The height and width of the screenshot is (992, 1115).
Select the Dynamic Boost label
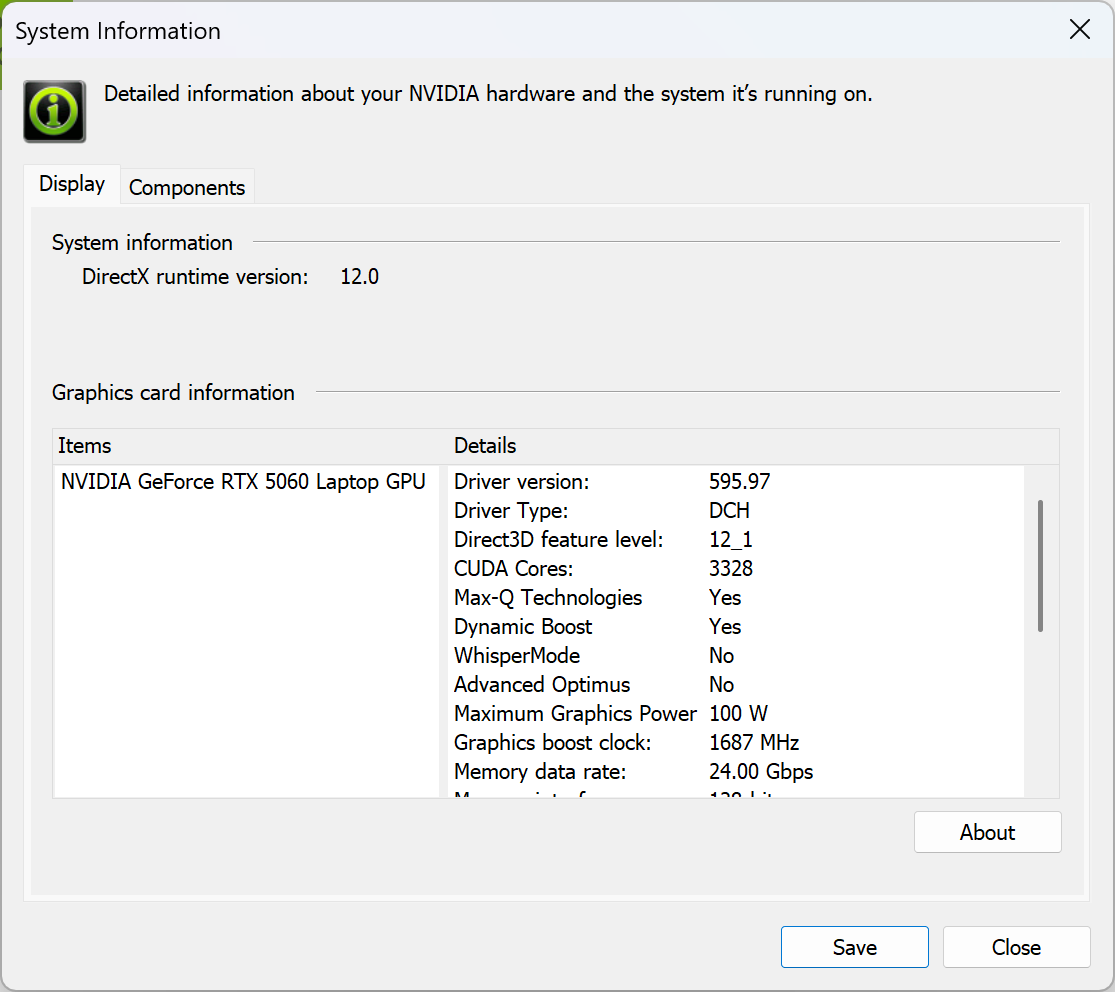pyautogui.click(x=523, y=626)
